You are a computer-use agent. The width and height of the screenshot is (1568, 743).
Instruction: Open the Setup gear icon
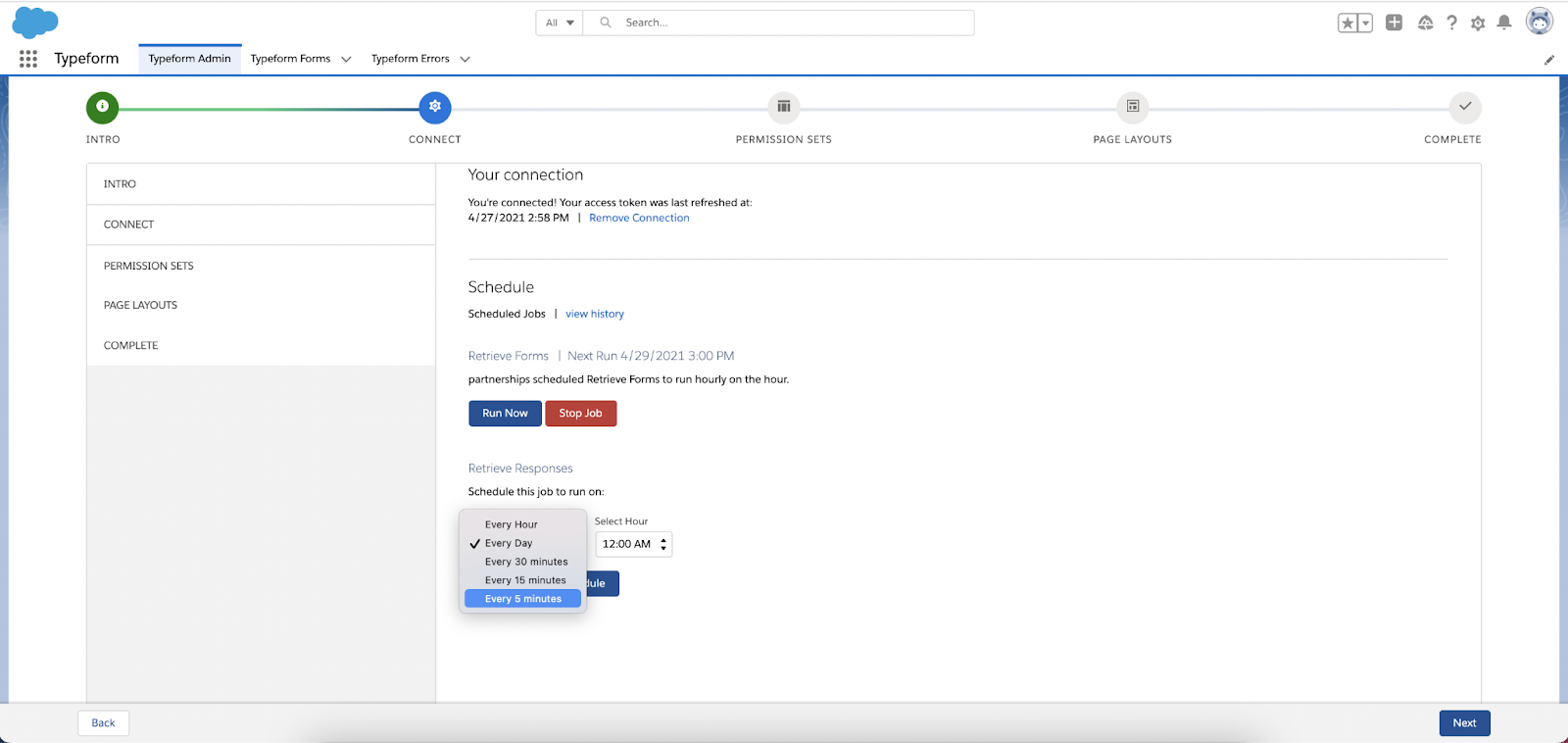(x=1478, y=23)
